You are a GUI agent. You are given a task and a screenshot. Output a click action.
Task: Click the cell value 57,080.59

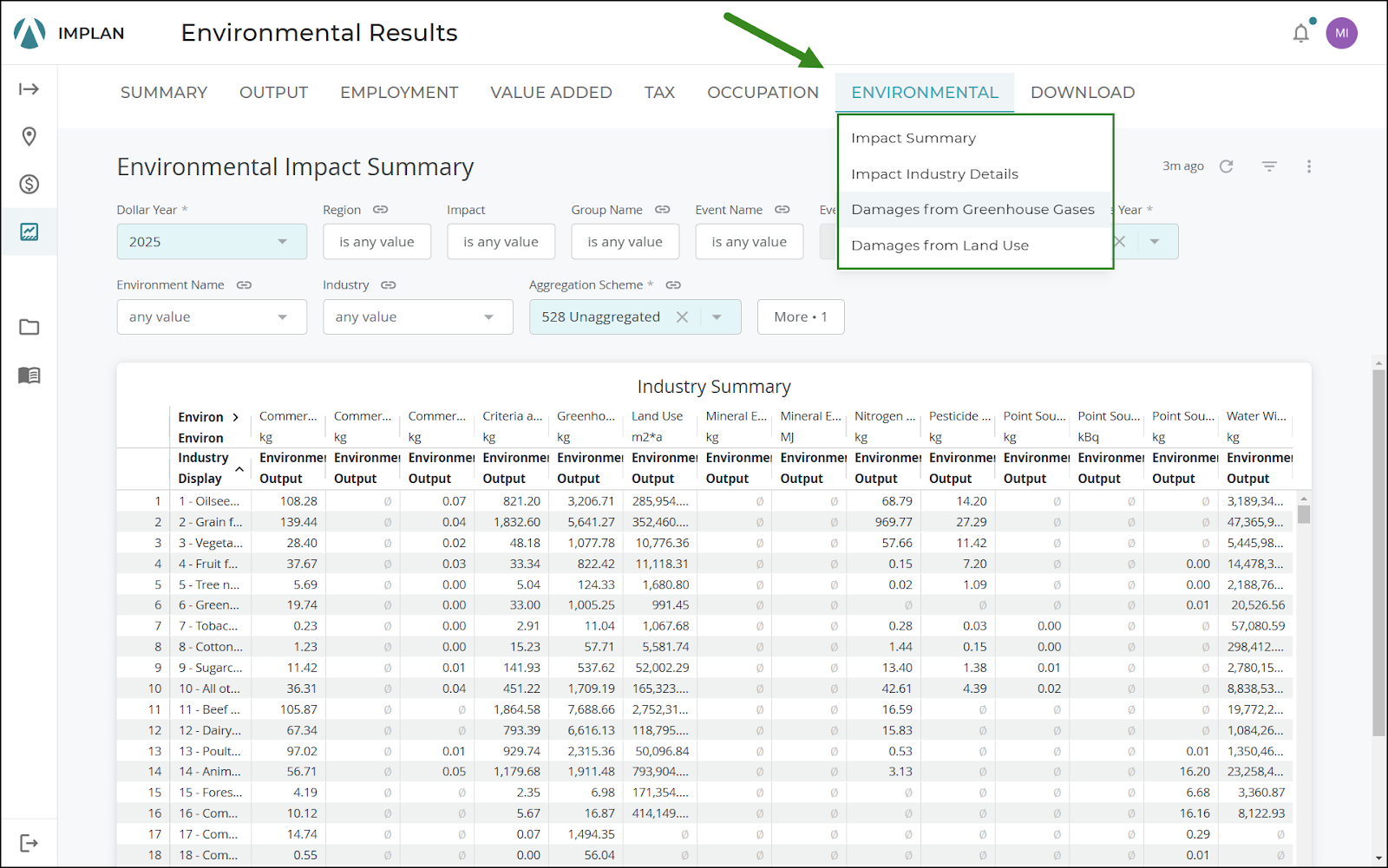click(1258, 626)
